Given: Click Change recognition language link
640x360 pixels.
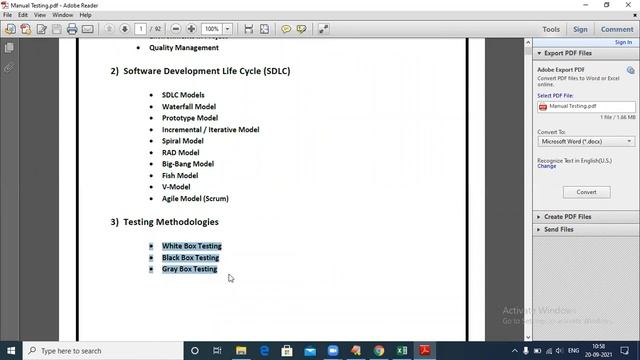Looking at the screenshot, I should coord(547,166).
